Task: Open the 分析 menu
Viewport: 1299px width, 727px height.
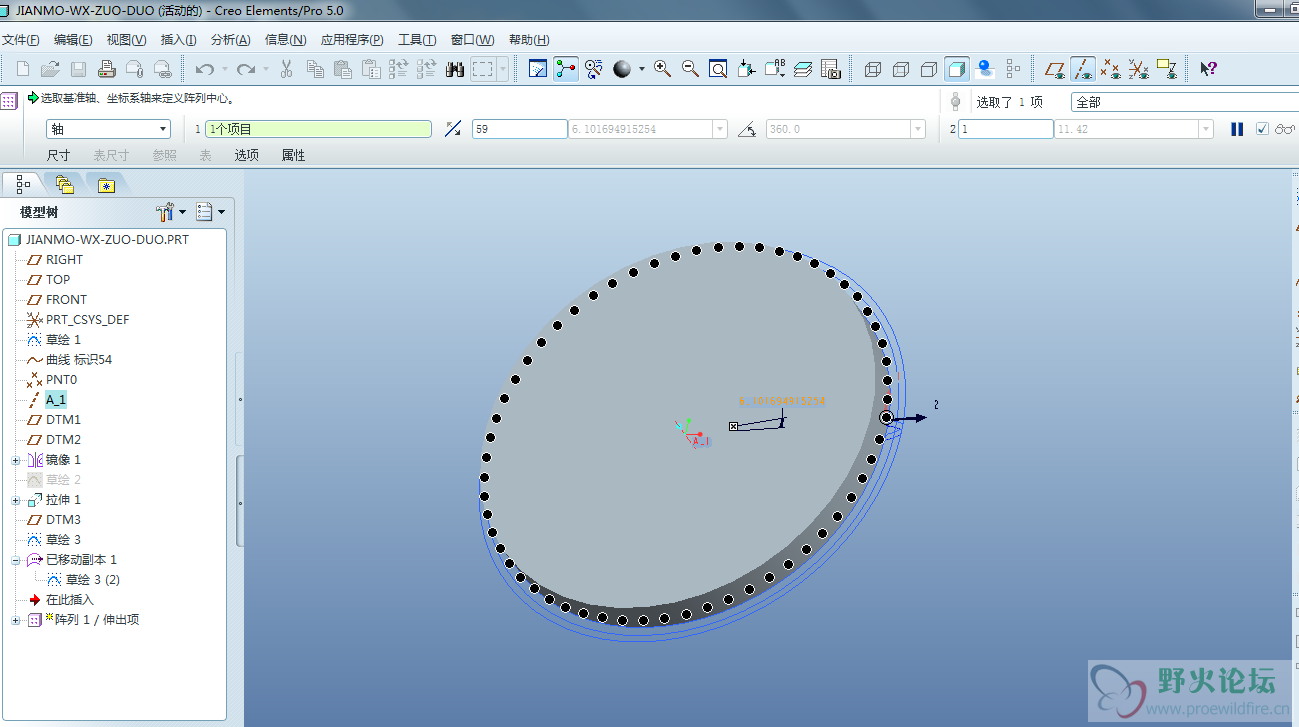Action: (x=230, y=40)
